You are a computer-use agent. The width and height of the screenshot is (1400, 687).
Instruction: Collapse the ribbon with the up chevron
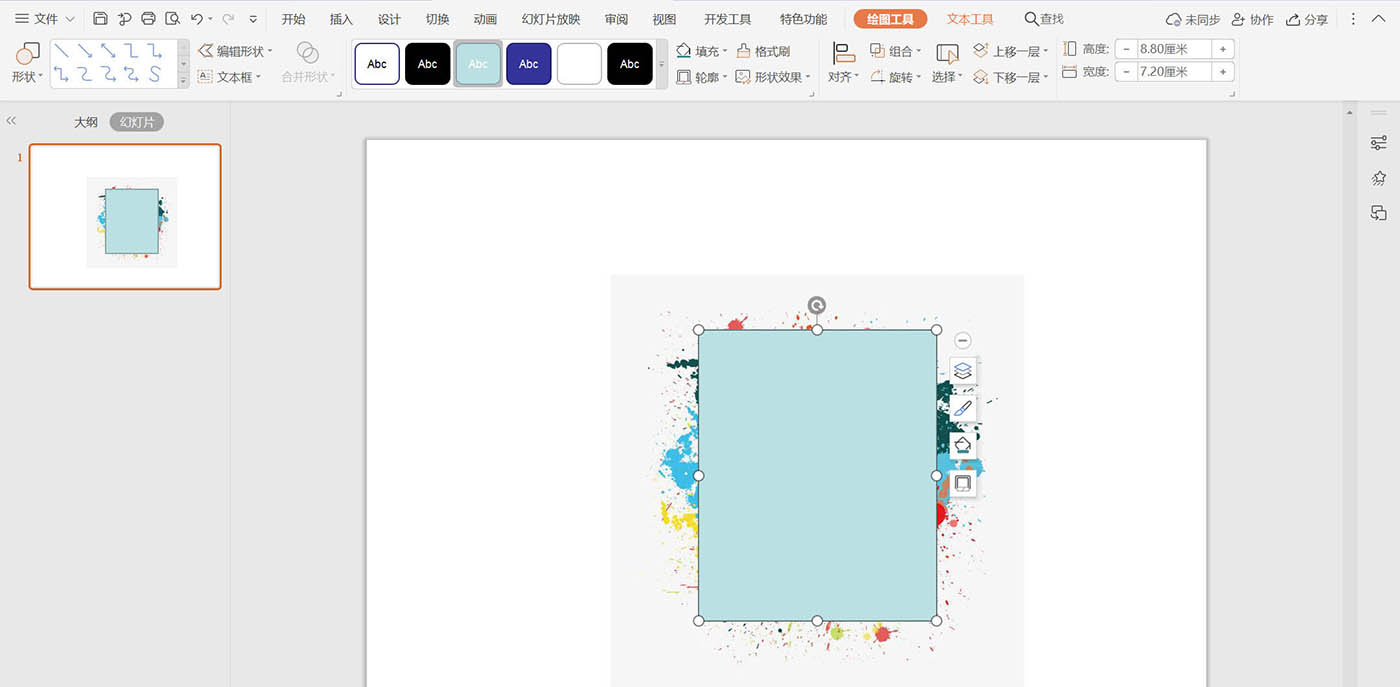pos(1380,19)
